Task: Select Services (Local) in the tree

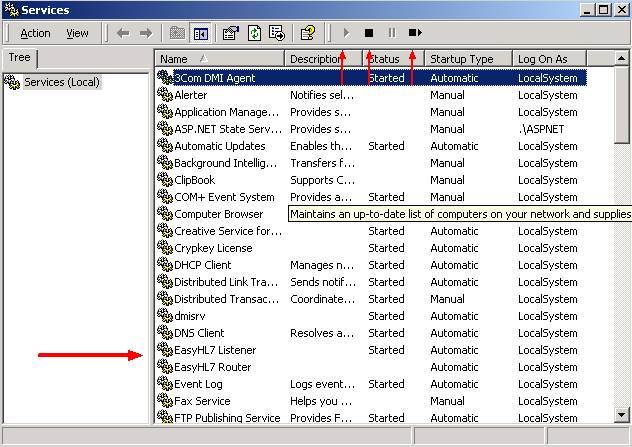Action: [x=61, y=82]
